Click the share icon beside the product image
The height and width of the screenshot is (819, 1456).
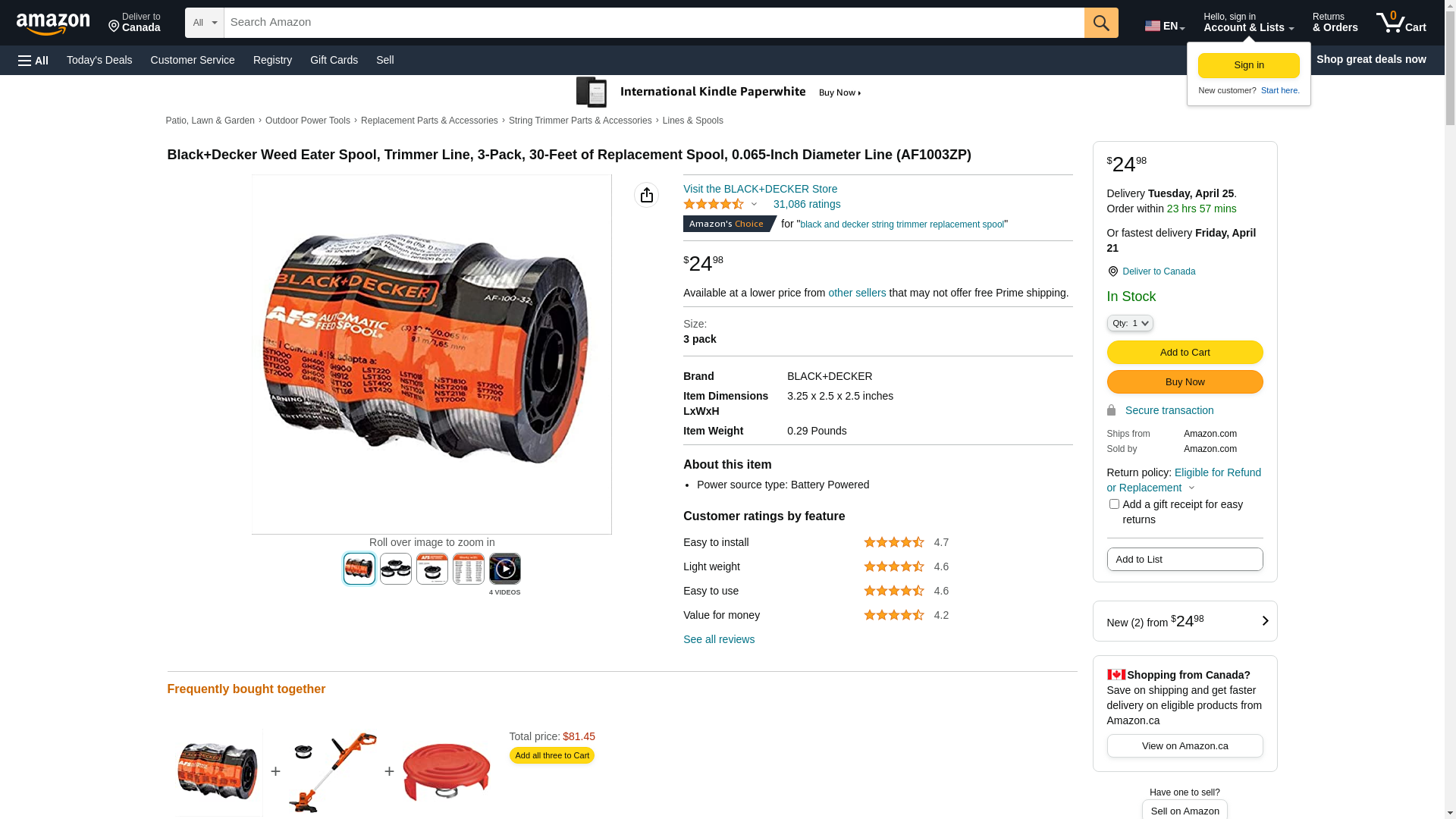[x=647, y=195]
